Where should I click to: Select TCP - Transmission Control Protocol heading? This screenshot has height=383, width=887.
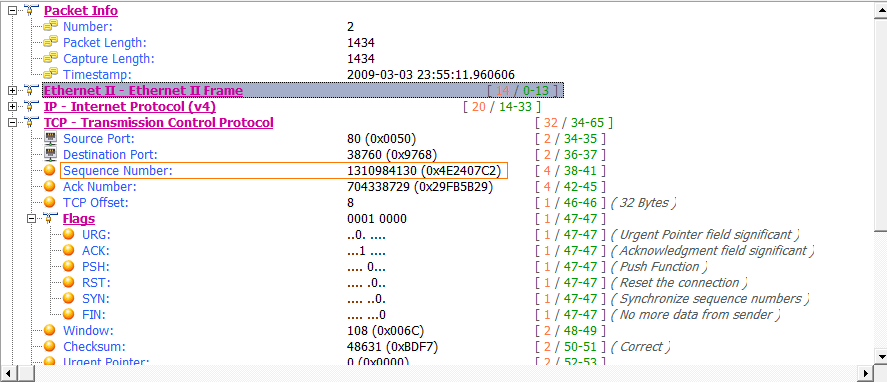coord(158,122)
